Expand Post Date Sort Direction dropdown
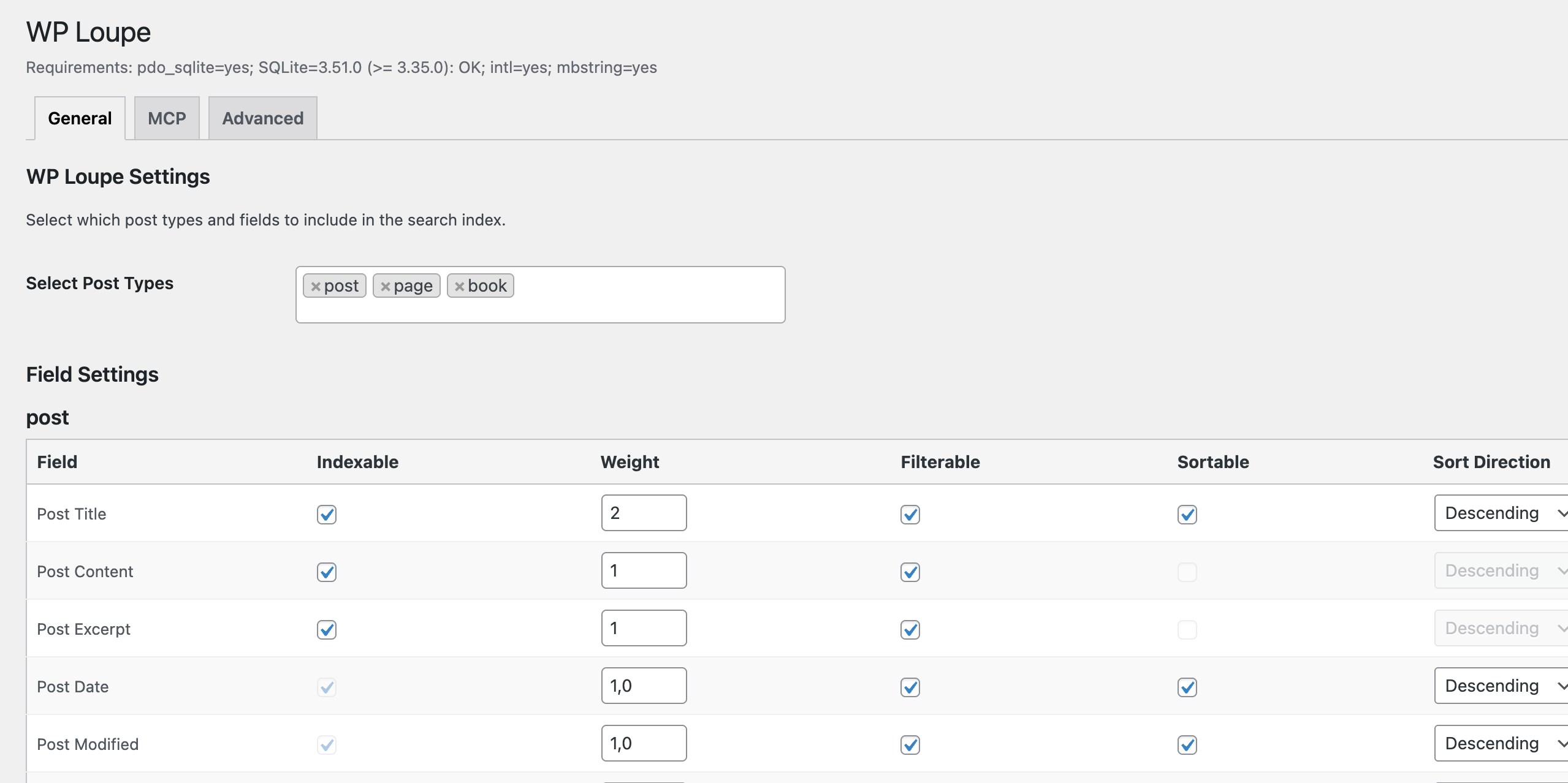The width and height of the screenshot is (1568, 783). tap(1501, 686)
